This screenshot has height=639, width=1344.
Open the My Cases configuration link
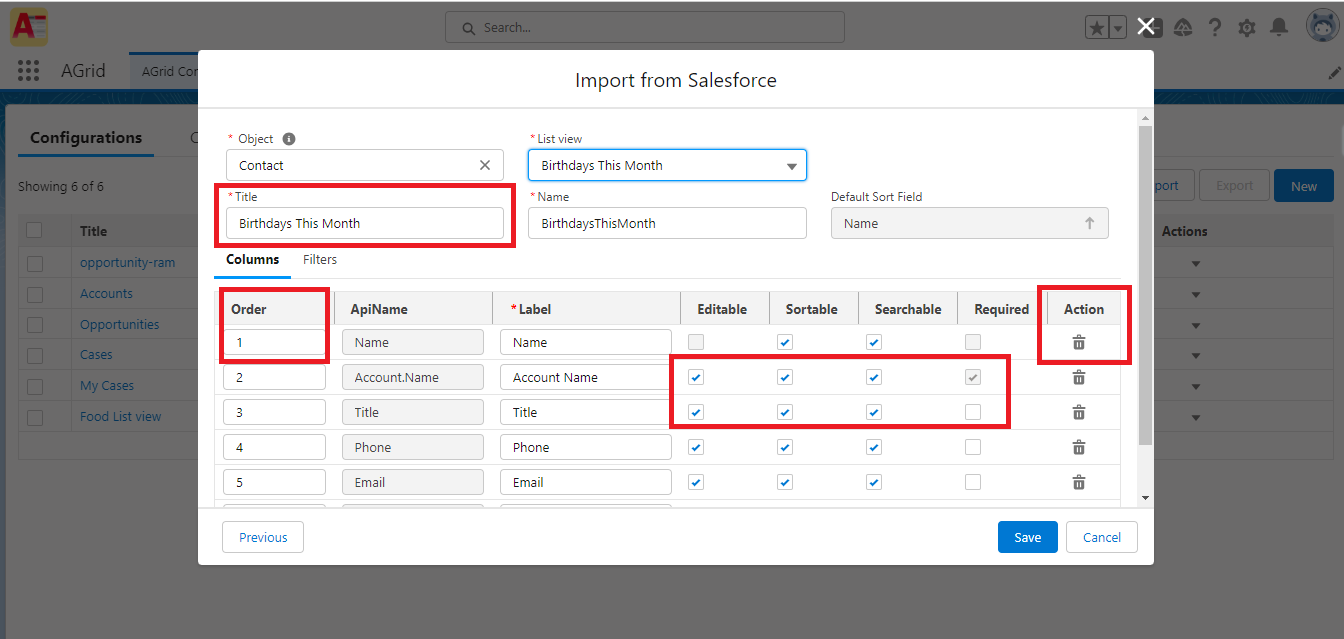tap(107, 386)
